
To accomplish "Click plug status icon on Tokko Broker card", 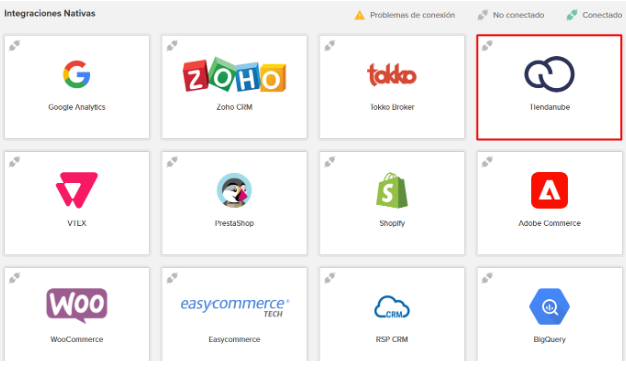I will coord(329,46).
